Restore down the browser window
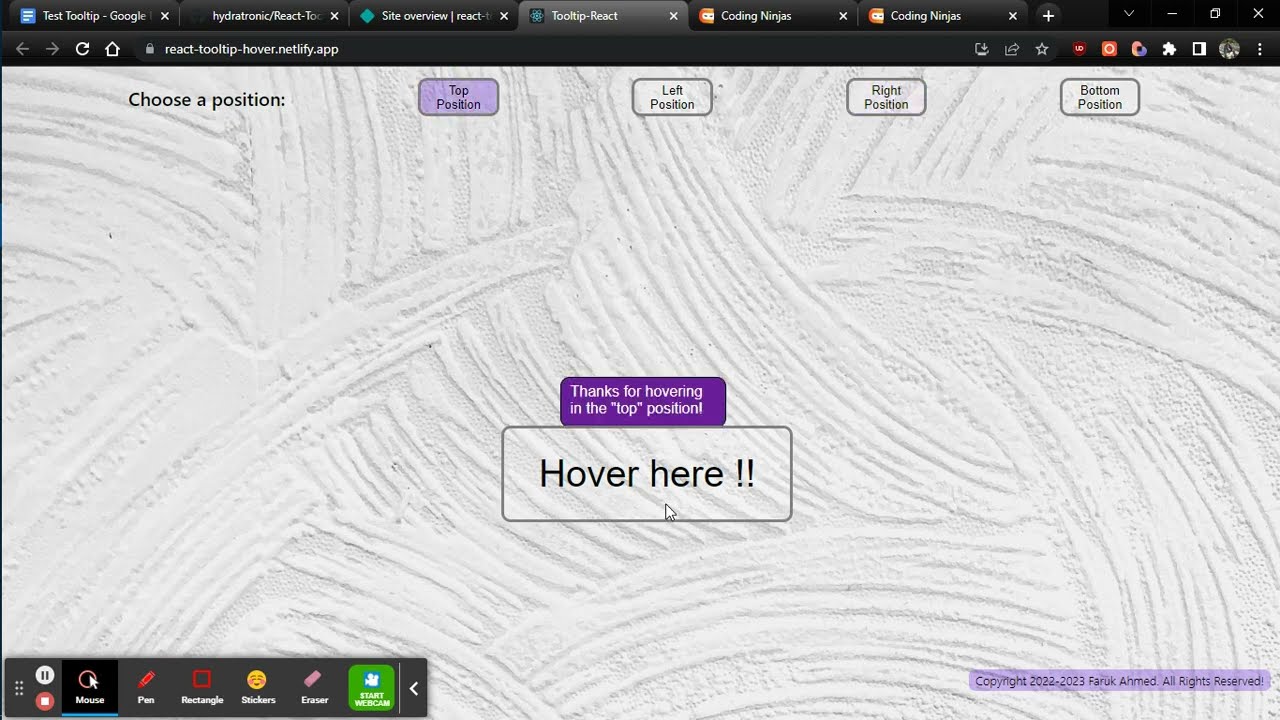Screen dimensions: 1280x720 [1215, 14]
